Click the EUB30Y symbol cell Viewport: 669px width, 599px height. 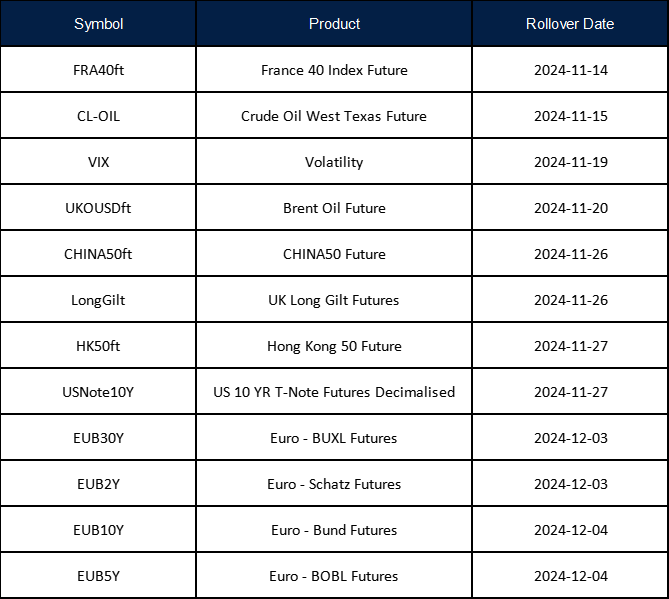coord(98,438)
